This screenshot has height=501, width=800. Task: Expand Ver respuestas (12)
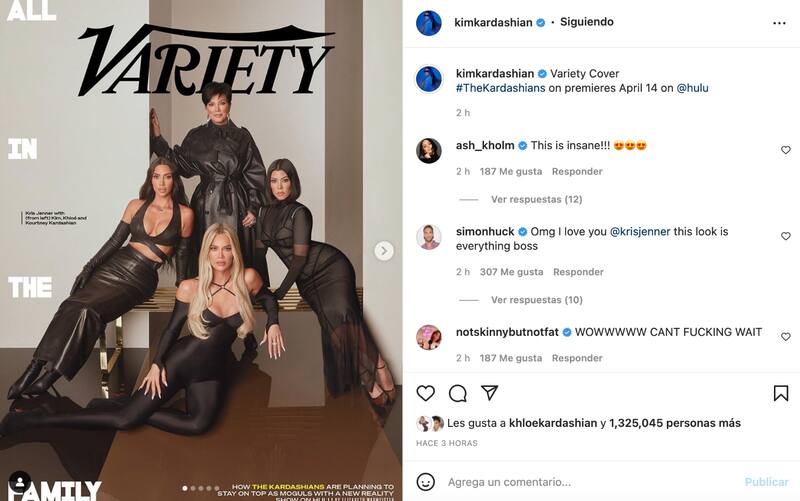tap(537, 199)
